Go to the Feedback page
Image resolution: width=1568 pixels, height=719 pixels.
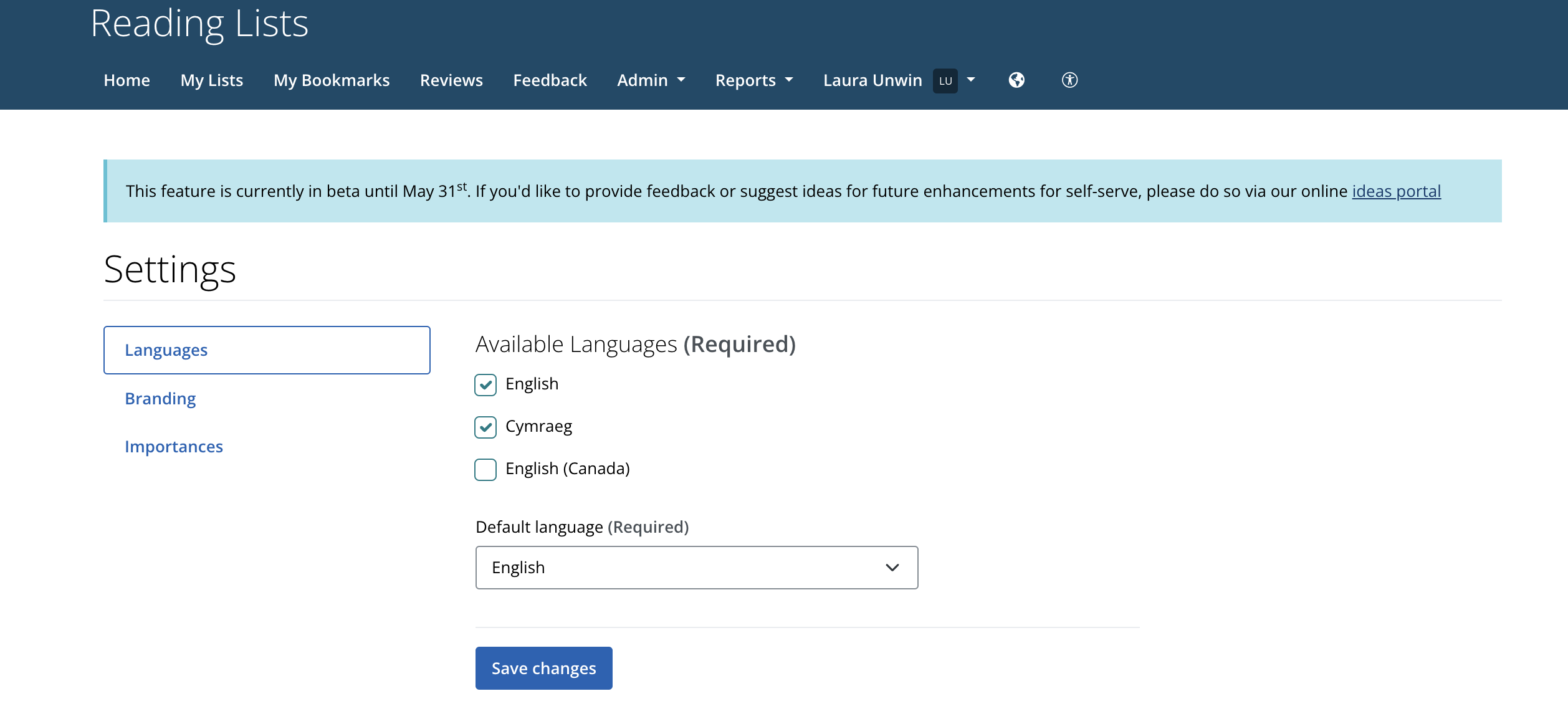pyautogui.click(x=550, y=80)
